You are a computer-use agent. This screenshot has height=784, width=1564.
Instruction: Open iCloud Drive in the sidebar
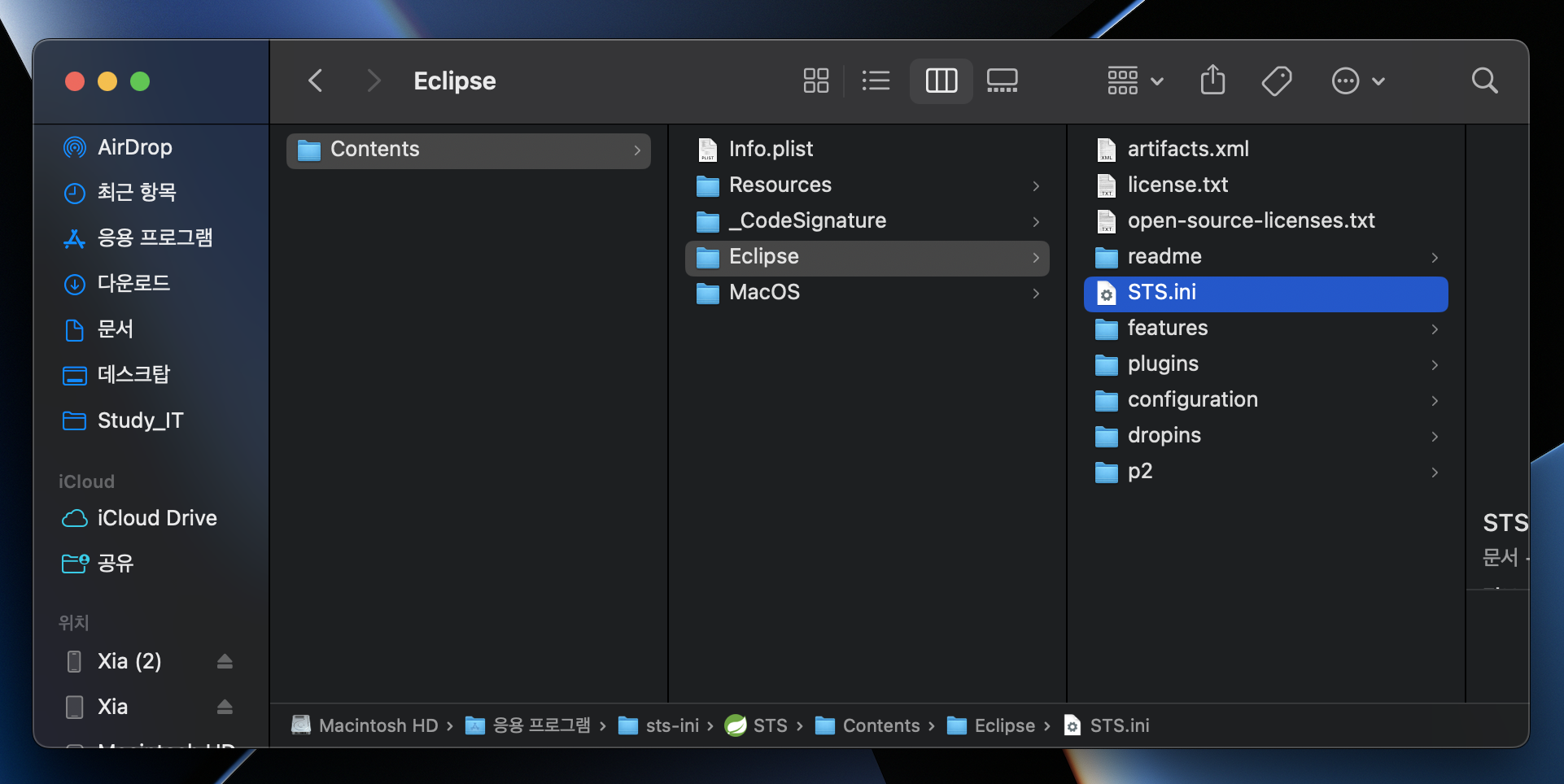tap(156, 518)
